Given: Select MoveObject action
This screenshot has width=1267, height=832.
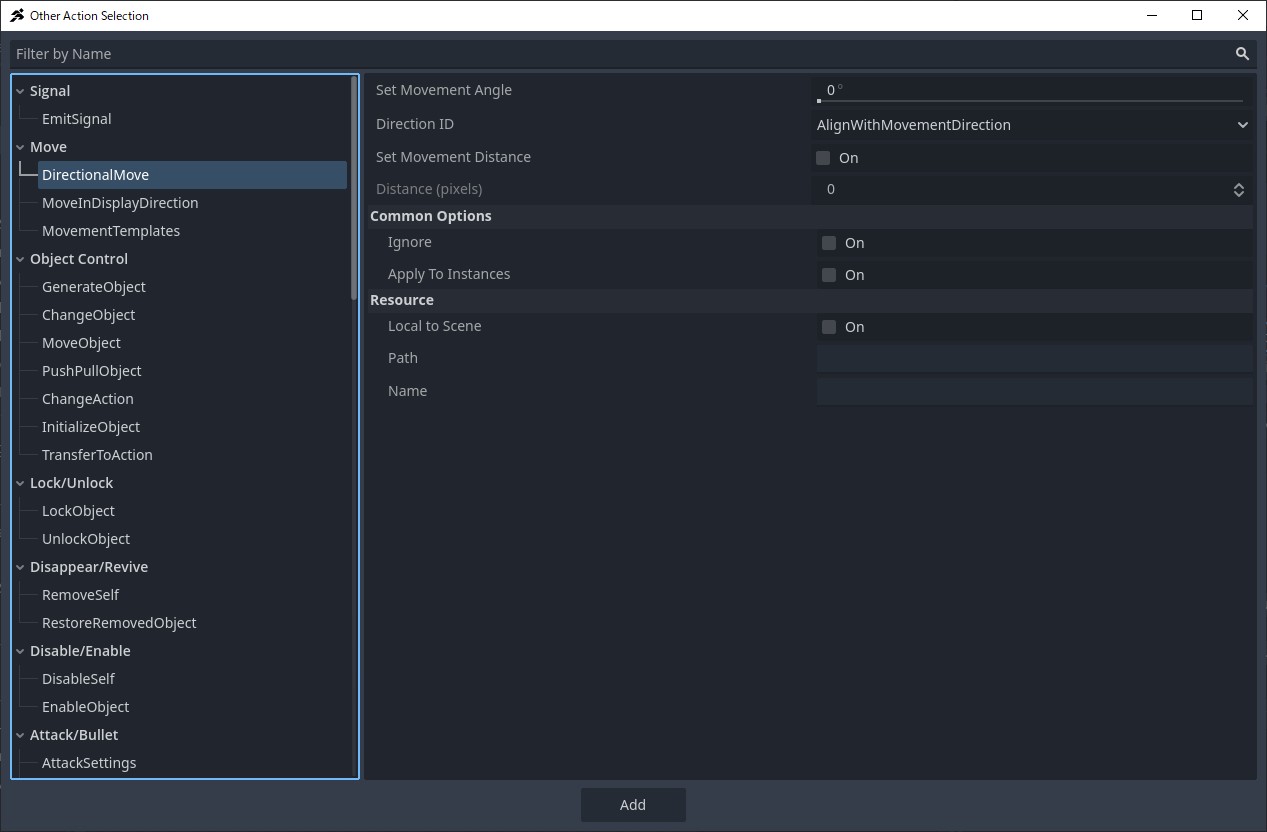Looking at the screenshot, I should pos(81,343).
